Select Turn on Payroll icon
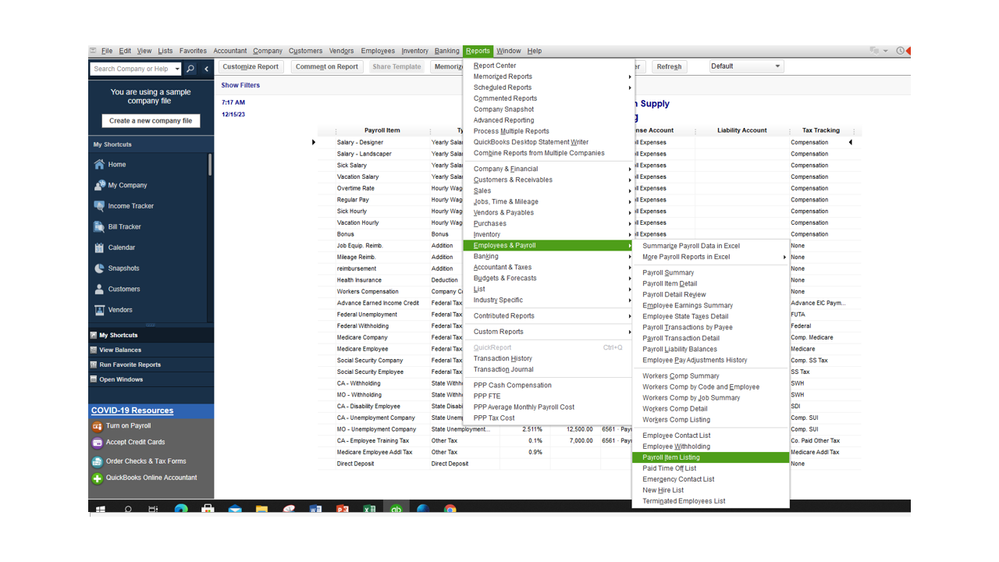The height and width of the screenshot is (562, 999). pyautogui.click(x=97, y=426)
